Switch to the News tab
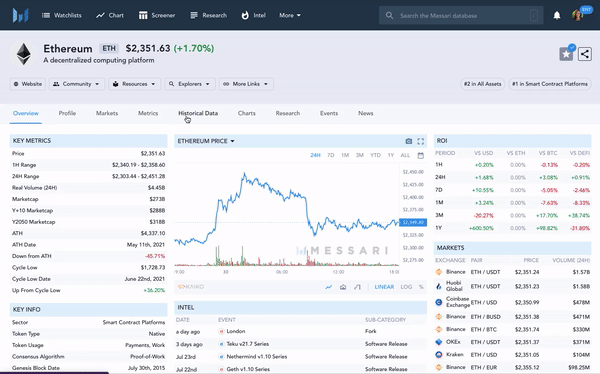The image size is (600, 374). (365, 113)
